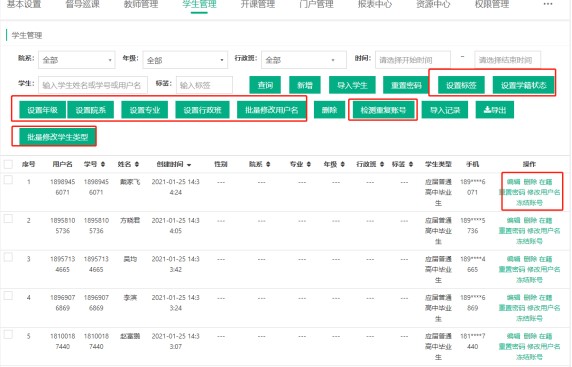Open the more (…) navigation menu

(548, 4)
